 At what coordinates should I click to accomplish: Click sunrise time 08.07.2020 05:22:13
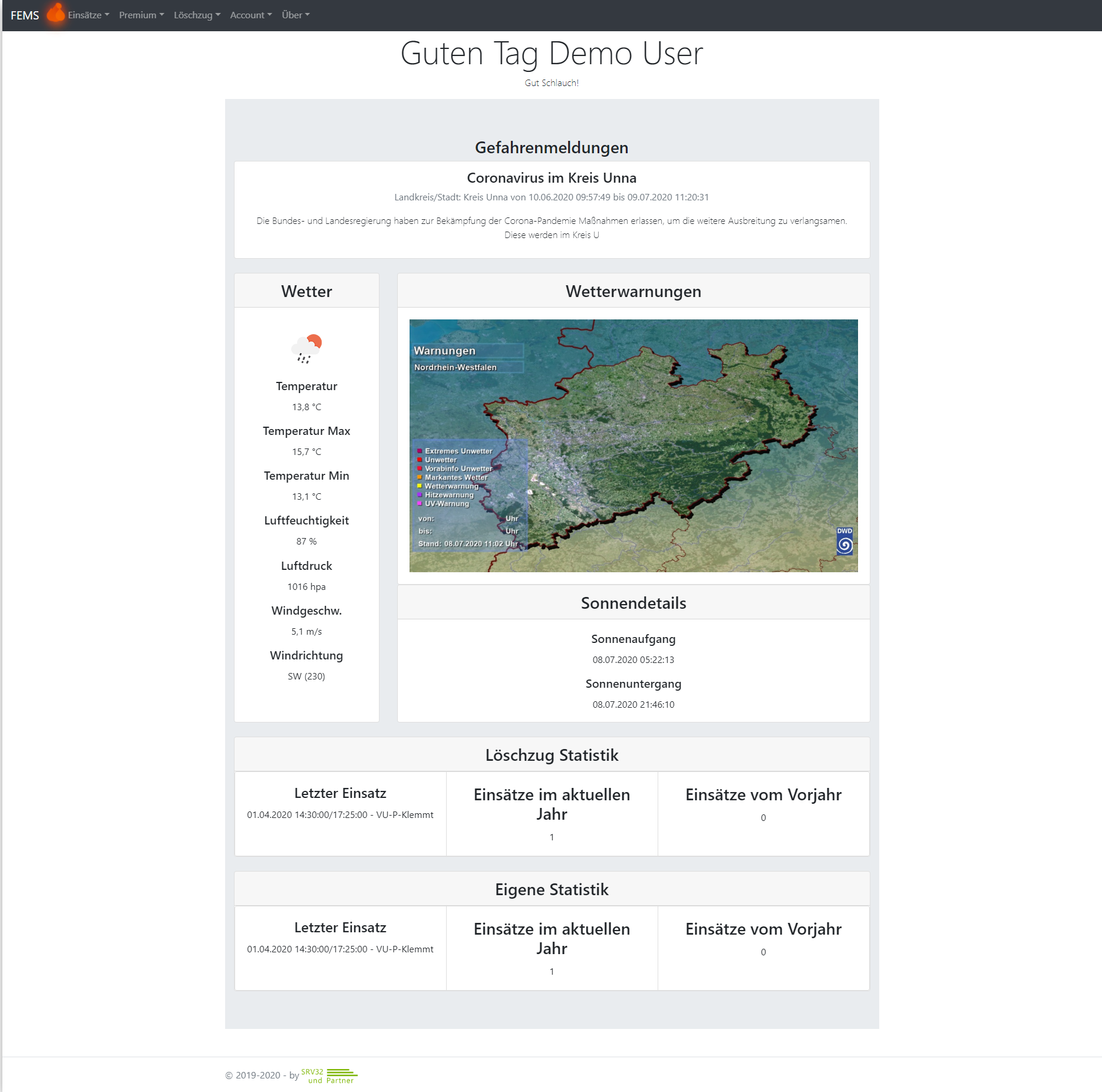pyautogui.click(x=634, y=660)
